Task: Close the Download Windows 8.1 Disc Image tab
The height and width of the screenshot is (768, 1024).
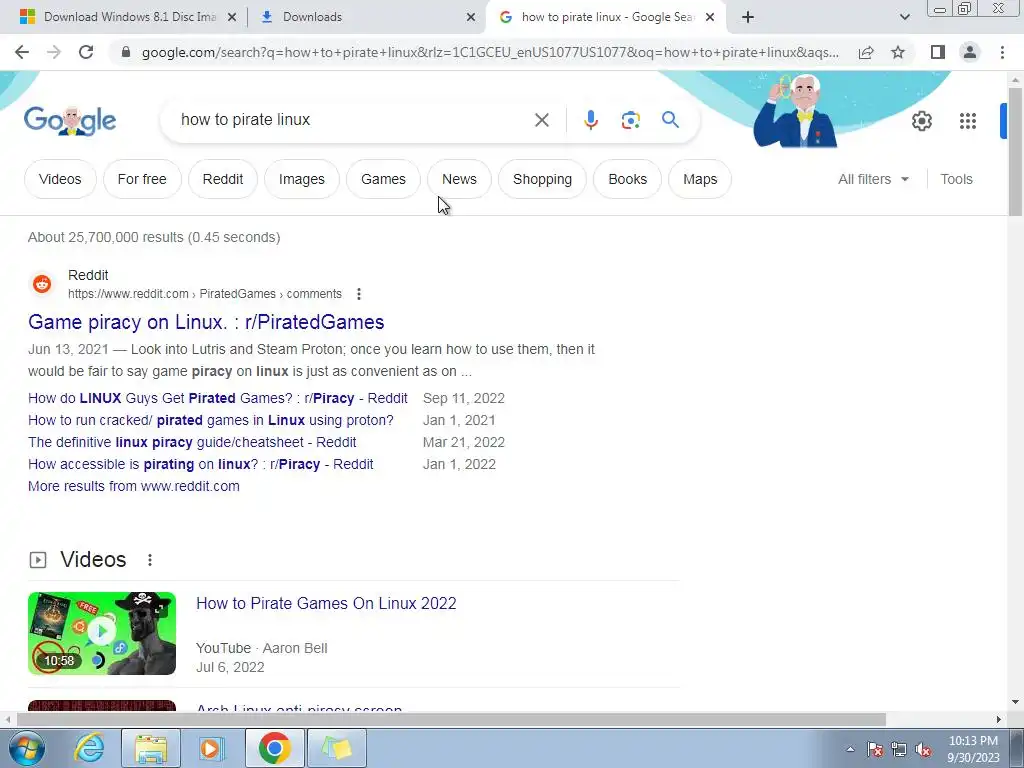Action: pyautogui.click(x=231, y=18)
